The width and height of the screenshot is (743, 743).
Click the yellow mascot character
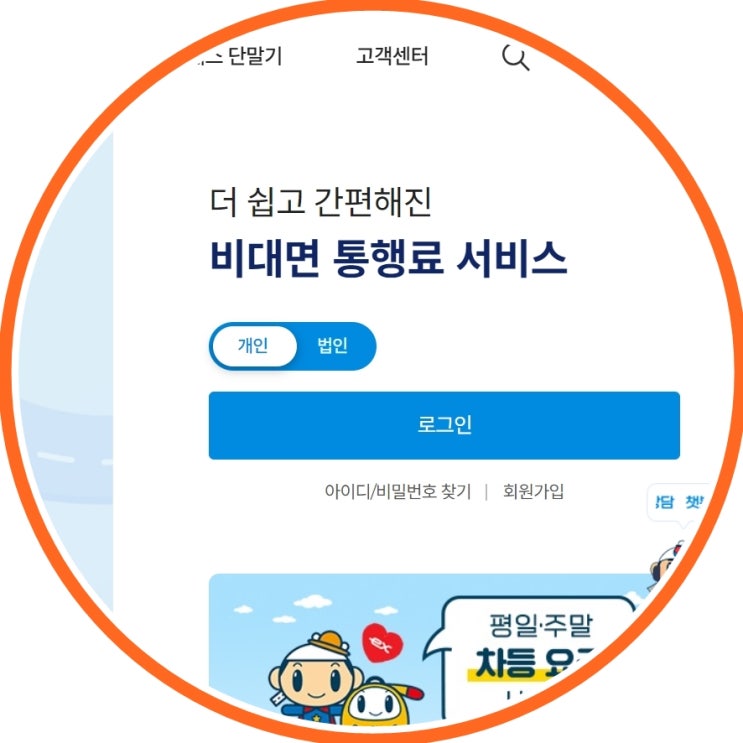(x=377, y=701)
